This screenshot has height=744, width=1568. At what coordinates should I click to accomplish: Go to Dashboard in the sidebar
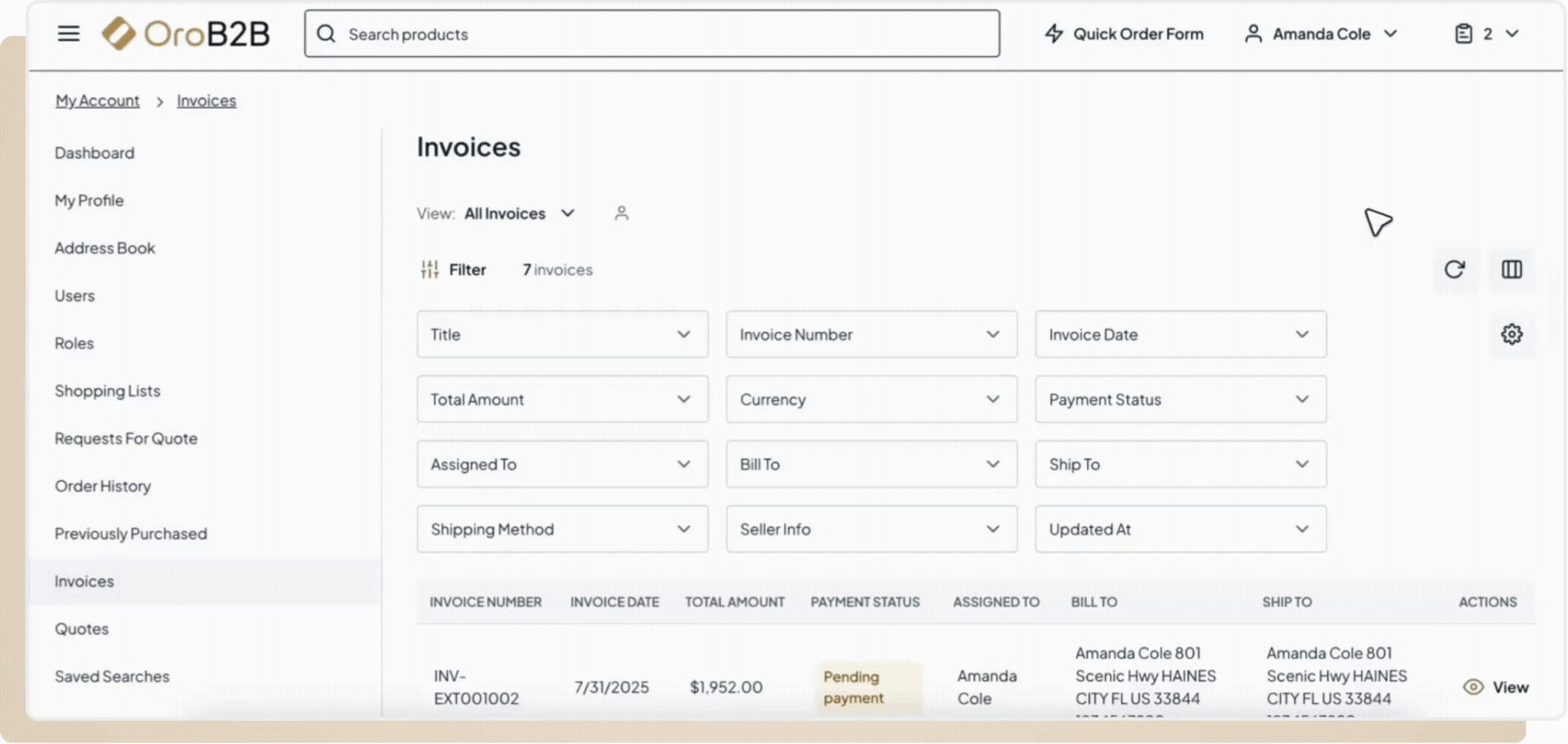(94, 153)
